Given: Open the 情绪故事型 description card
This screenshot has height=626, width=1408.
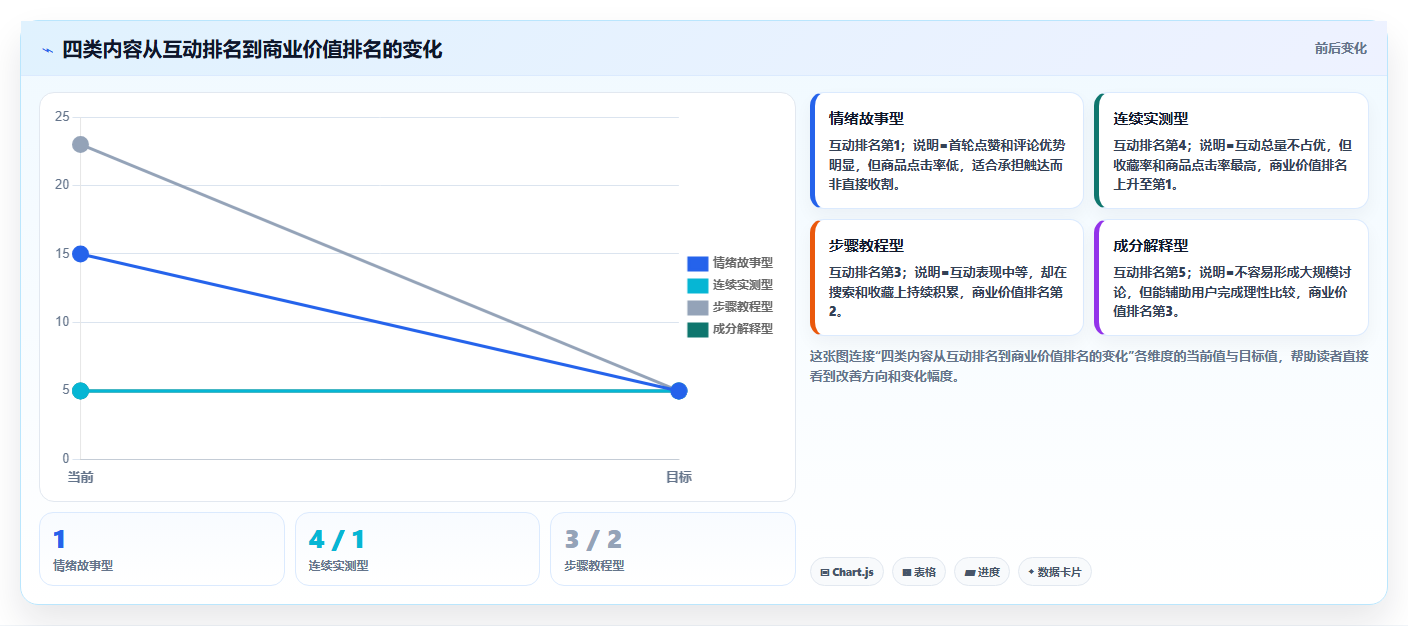Looking at the screenshot, I should 947,150.
